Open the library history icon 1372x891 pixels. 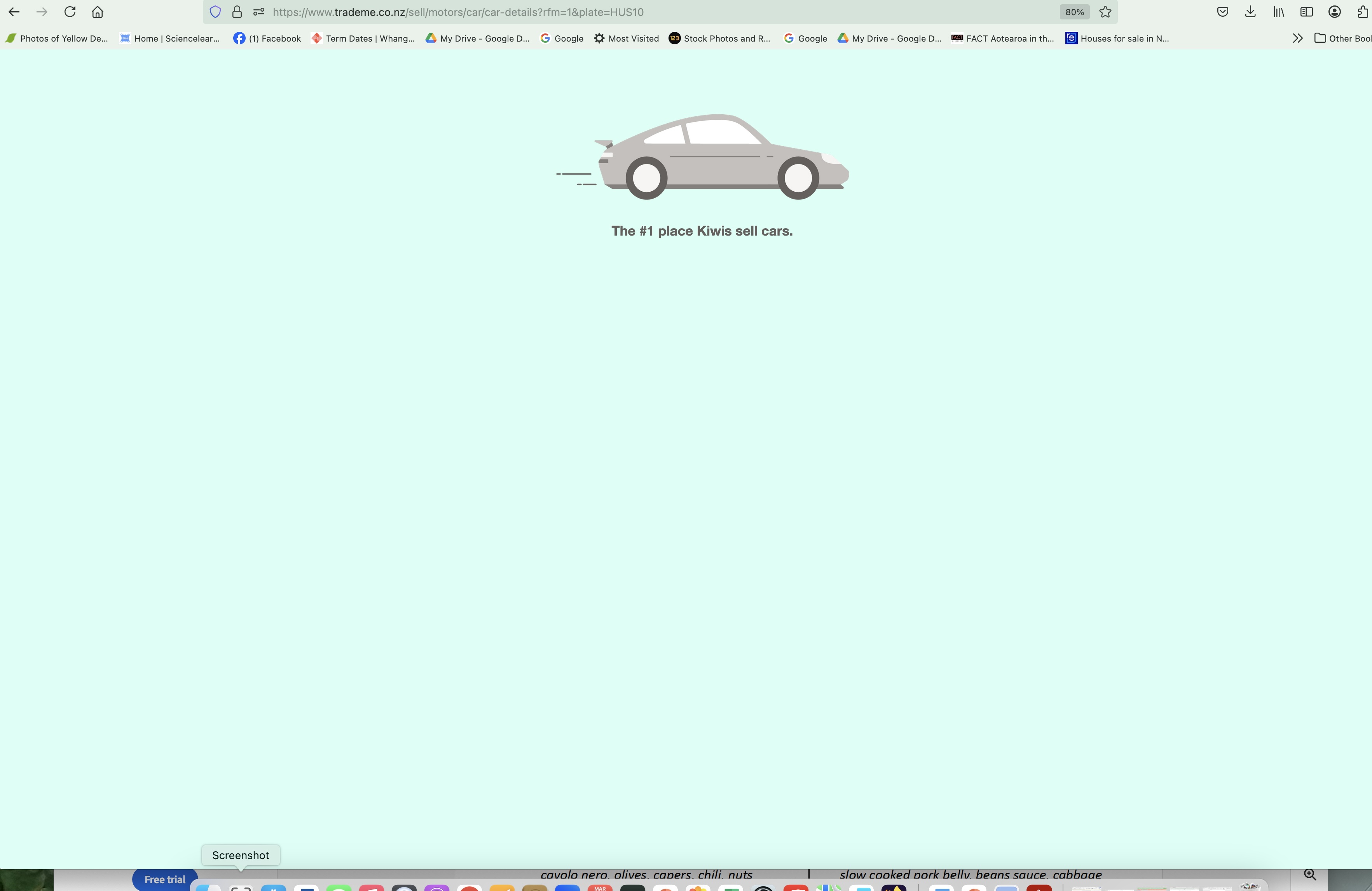click(1279, 12)
